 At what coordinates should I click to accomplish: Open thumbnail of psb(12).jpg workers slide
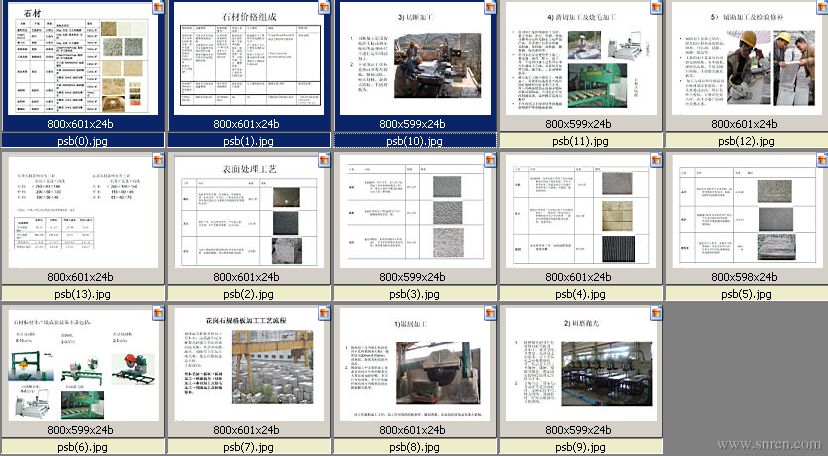746,60
